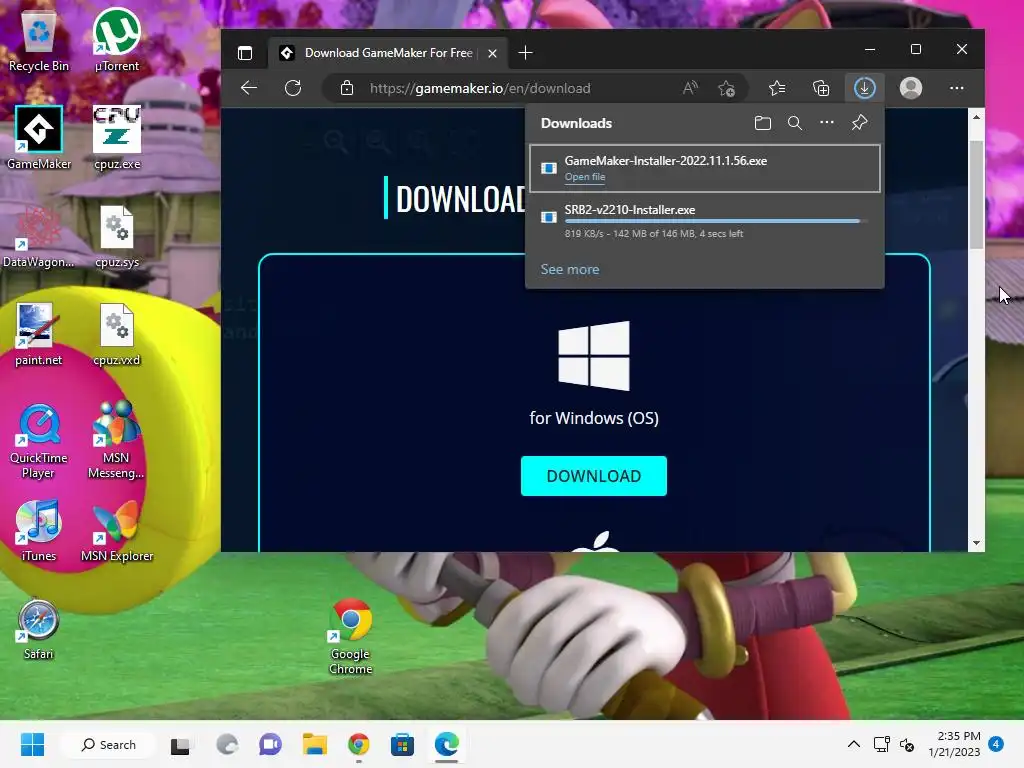Select the QuickTime Player shortcut
1024x768 pixels.
click(x=39, y=440)
